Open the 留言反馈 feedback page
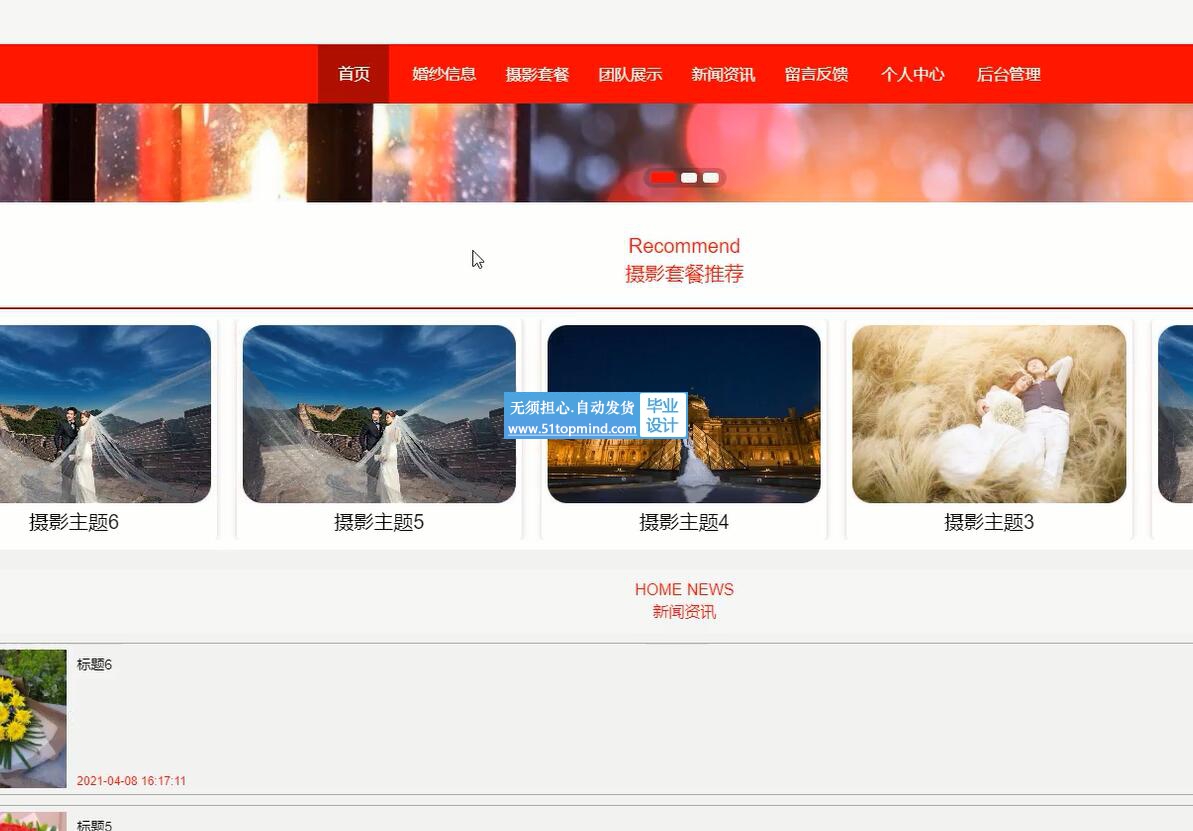 coord(816,74)
